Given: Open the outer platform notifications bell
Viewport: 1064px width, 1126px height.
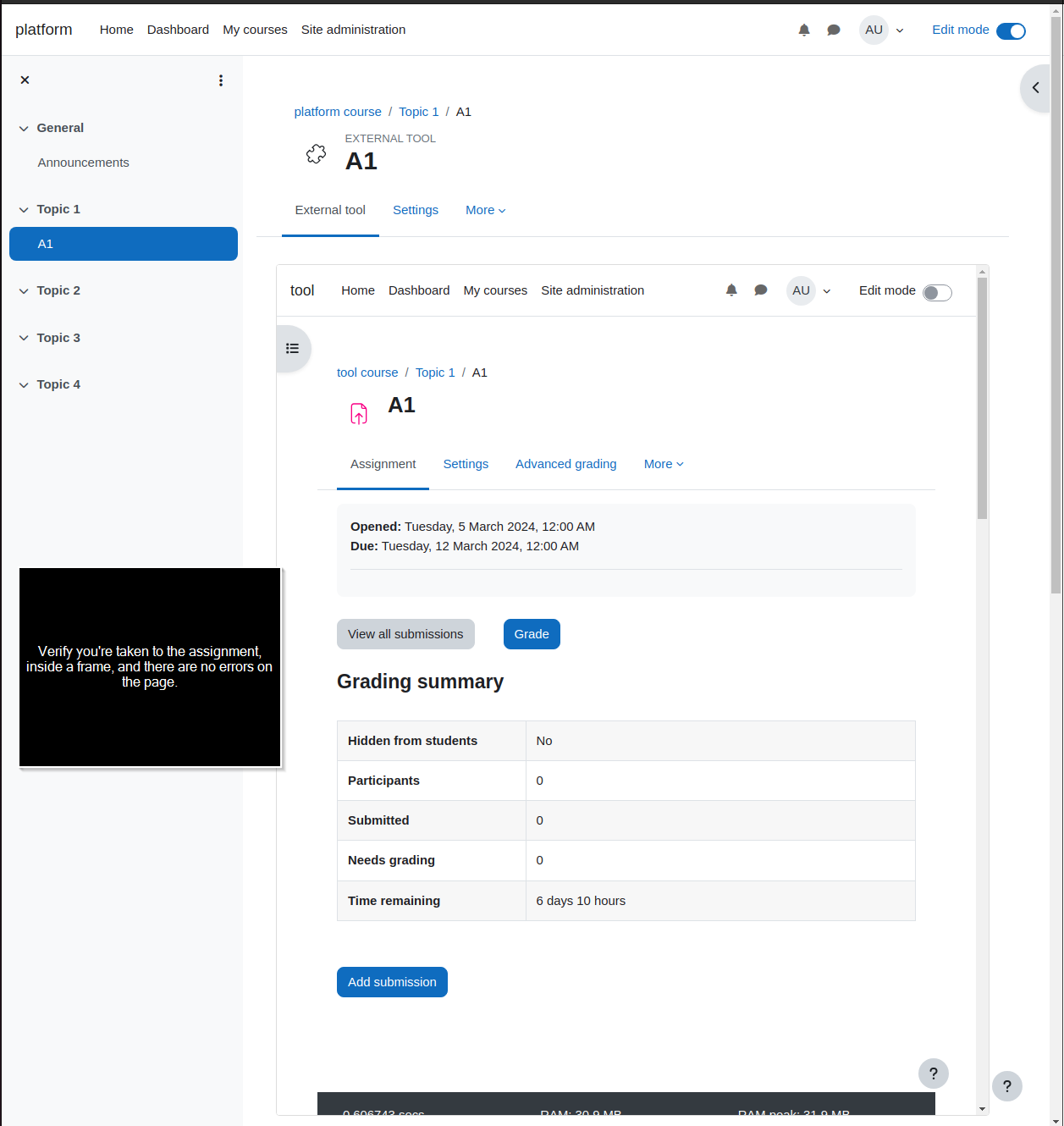Looking at the screenshot, I should pos(804,30).
